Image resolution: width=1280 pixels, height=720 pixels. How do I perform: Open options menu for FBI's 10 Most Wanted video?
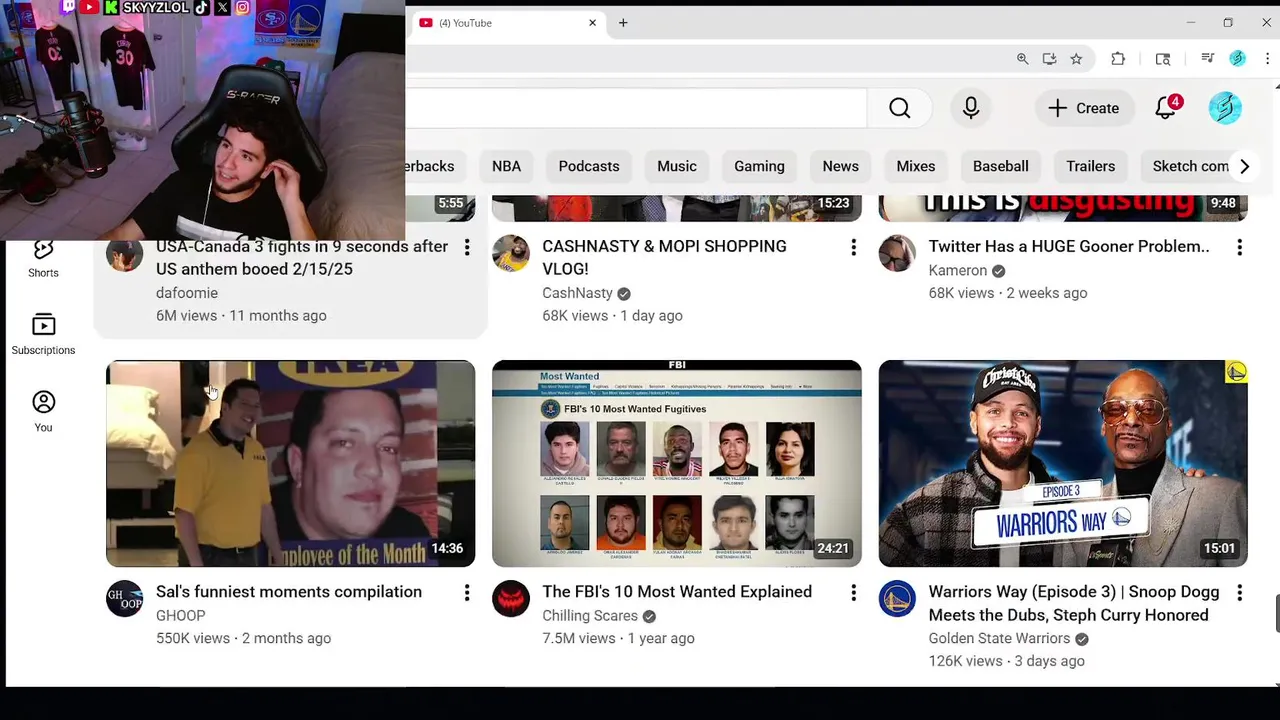point(853,593)
